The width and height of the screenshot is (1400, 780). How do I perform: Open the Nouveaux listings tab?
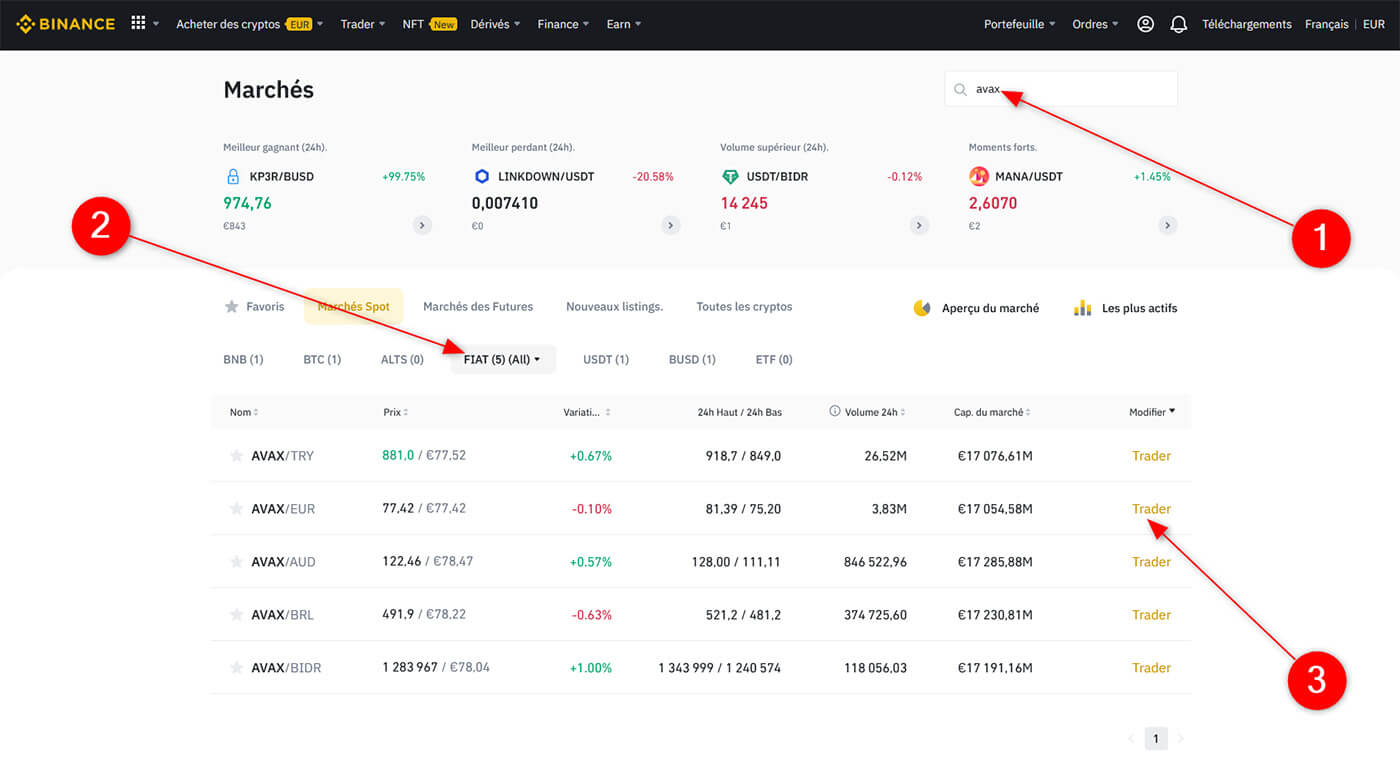tap(614, 307)
